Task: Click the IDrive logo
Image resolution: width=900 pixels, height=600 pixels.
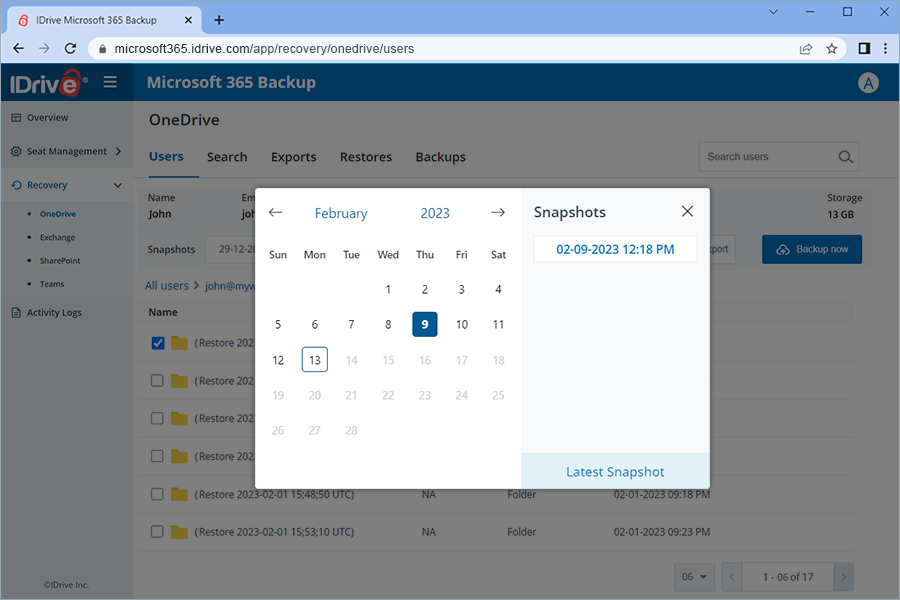Action: pyautogui.click(x=48, y=83)
